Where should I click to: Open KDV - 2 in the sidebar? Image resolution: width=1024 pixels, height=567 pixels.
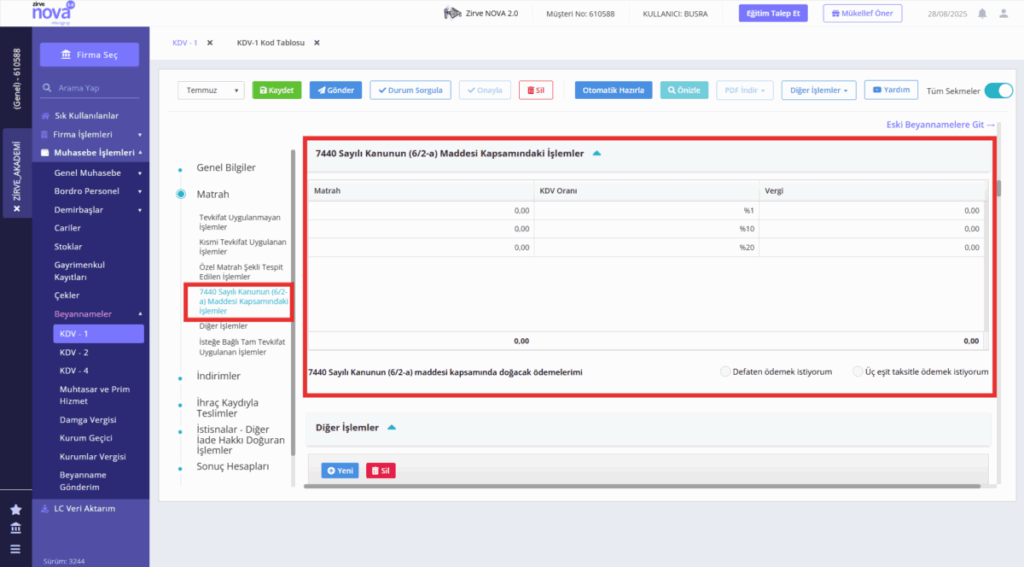pyautogui.click(x=74, y=352)
